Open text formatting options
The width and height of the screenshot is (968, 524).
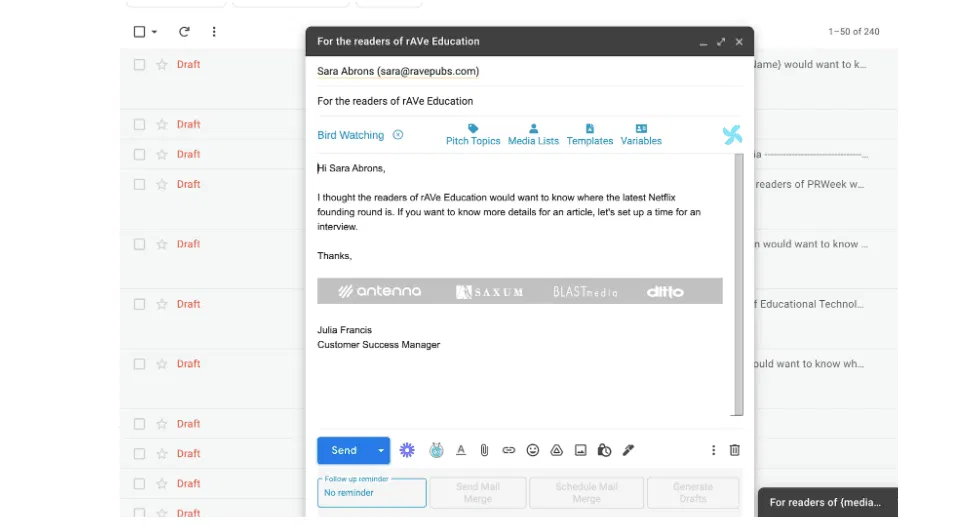[x=461, y=451]
